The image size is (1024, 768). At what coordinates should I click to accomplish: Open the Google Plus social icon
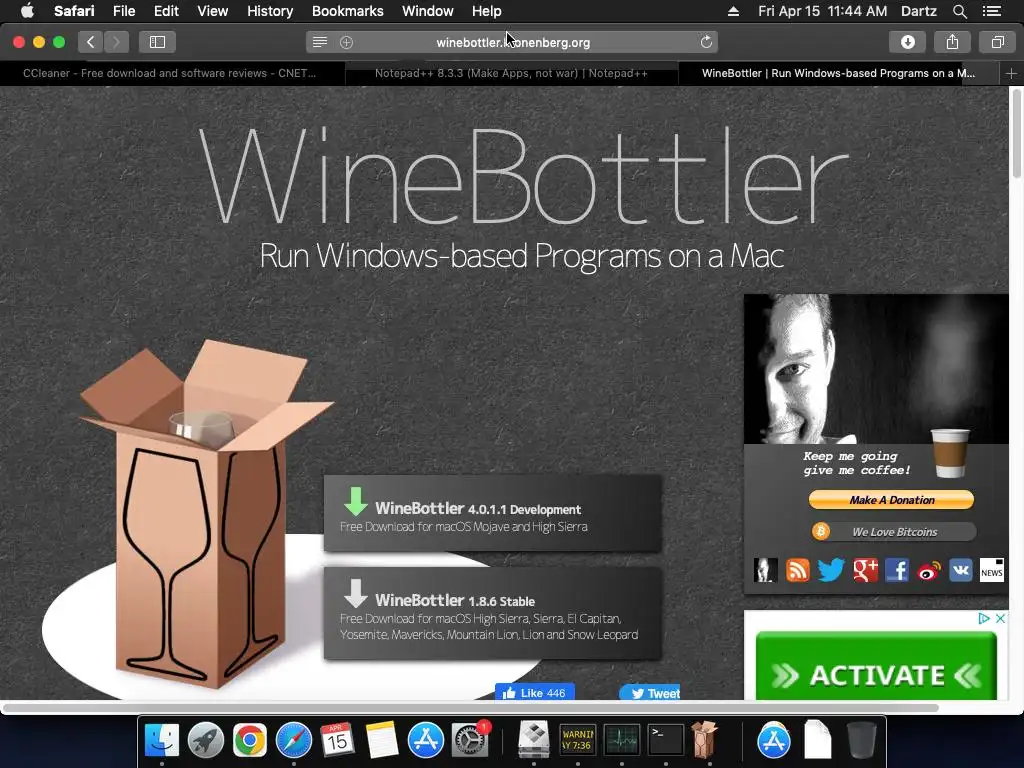pos(865,570)
